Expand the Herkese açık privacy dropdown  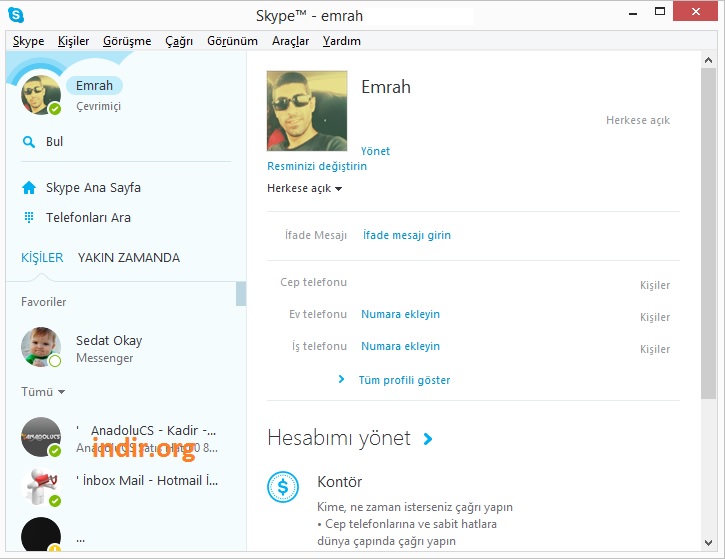pyautogui.click(x=304, y=188)
